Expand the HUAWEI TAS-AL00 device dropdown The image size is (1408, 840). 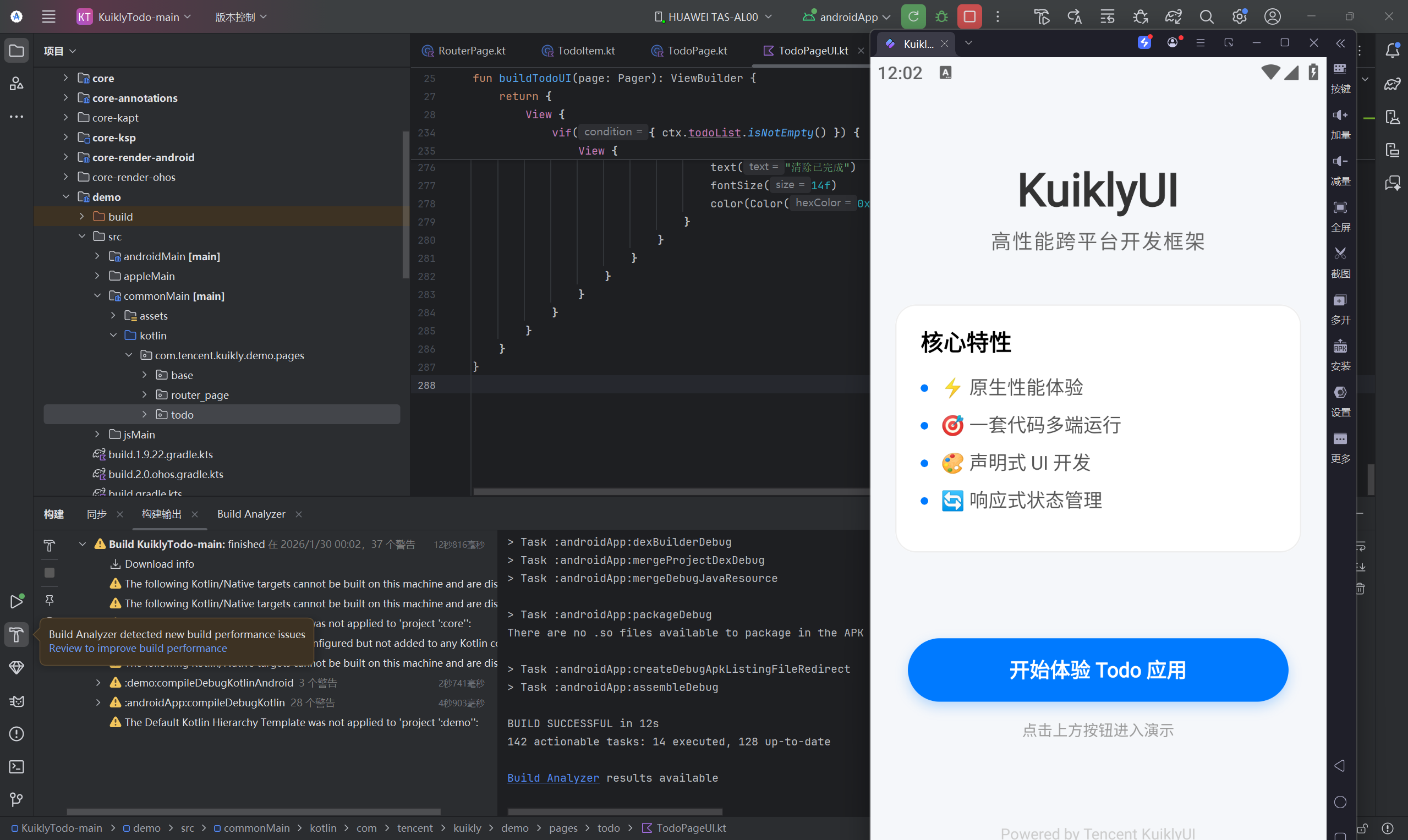pyautogui.click(x=713, y=17)
